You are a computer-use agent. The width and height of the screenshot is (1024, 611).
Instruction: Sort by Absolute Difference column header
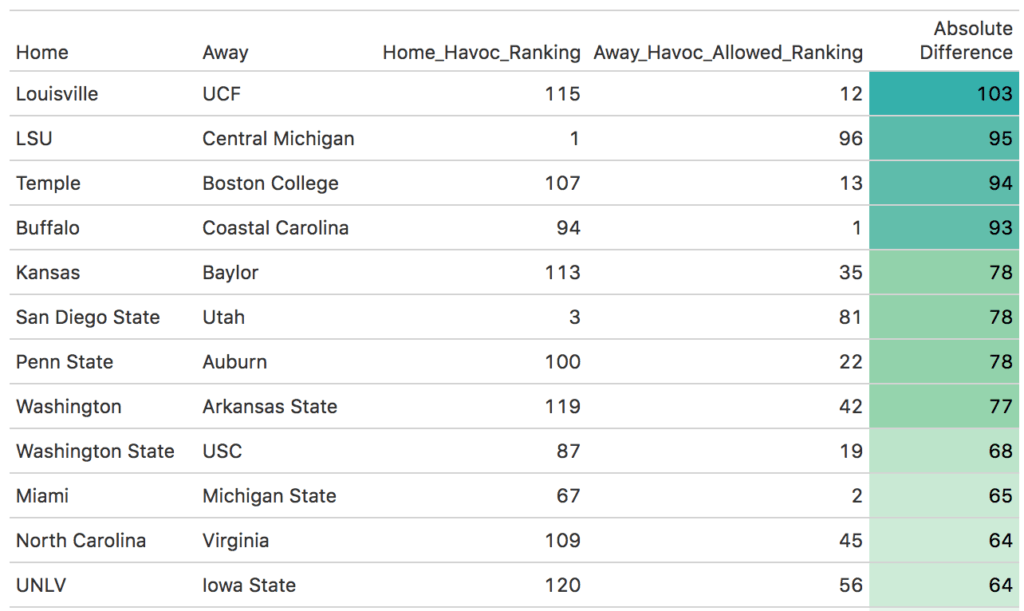966,40
